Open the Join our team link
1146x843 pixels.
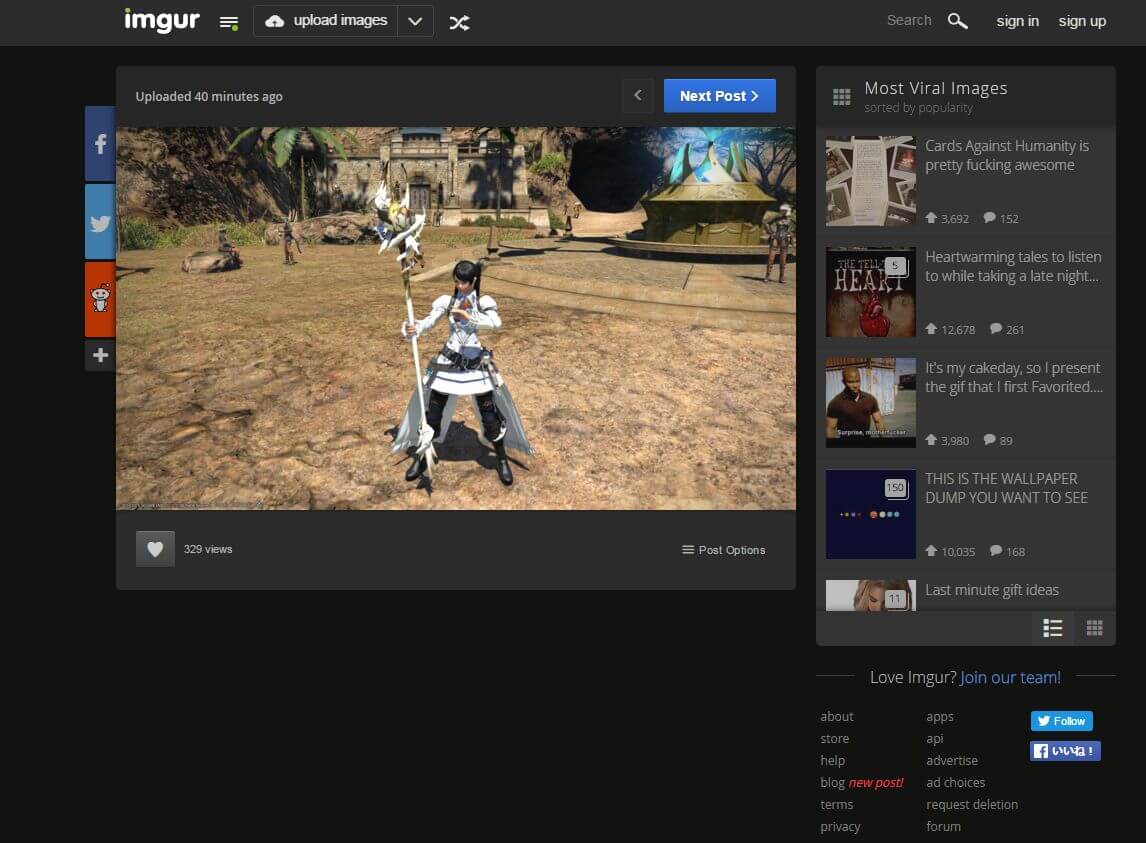pos(1010,677)
